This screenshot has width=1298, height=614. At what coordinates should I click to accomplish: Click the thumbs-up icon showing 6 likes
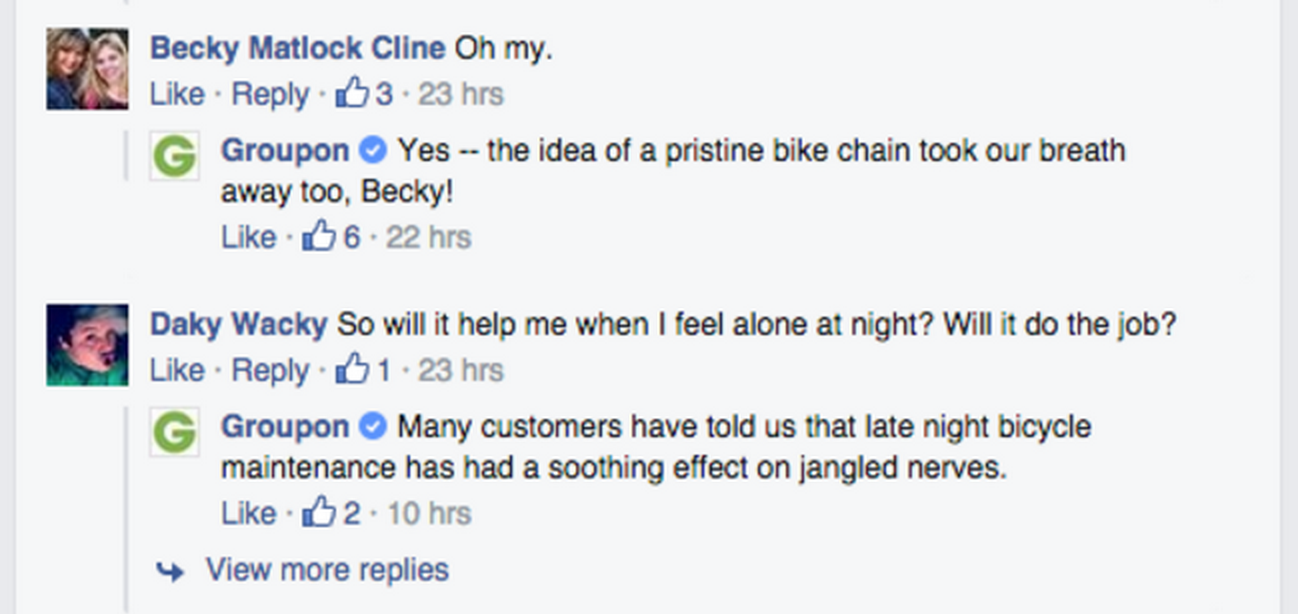pos(319,237)
